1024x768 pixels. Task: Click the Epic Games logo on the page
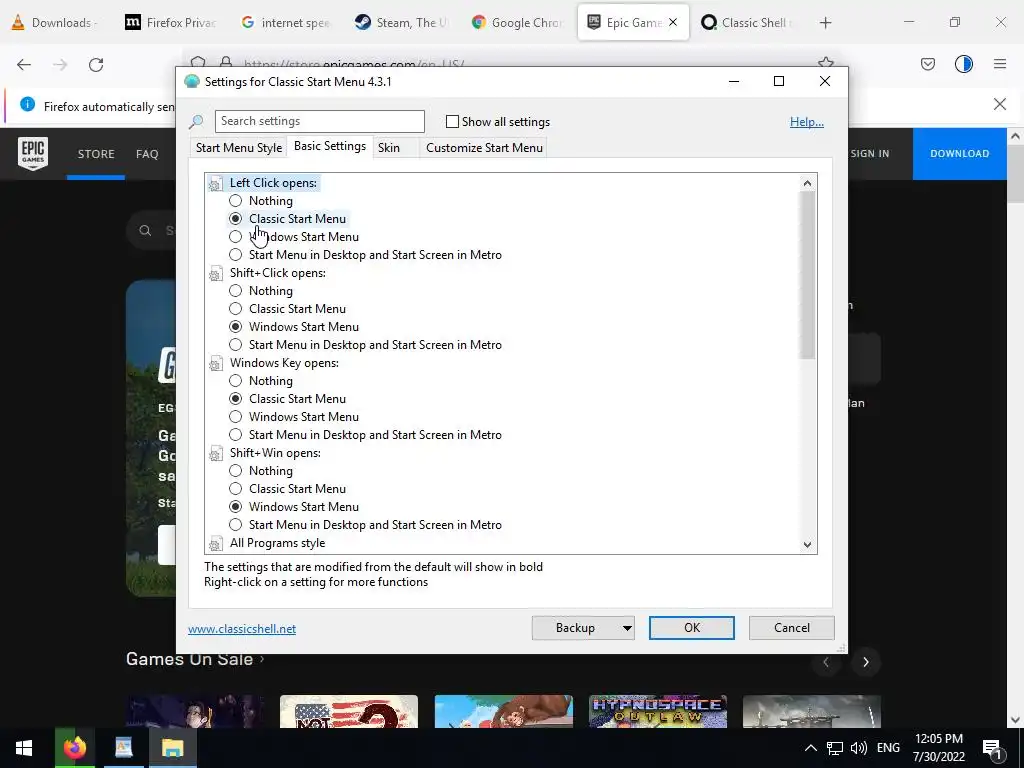33,153
